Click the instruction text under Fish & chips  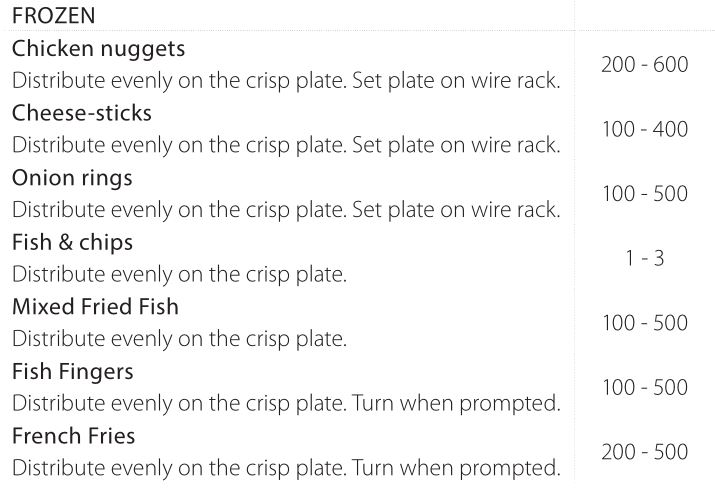(179, 275)
